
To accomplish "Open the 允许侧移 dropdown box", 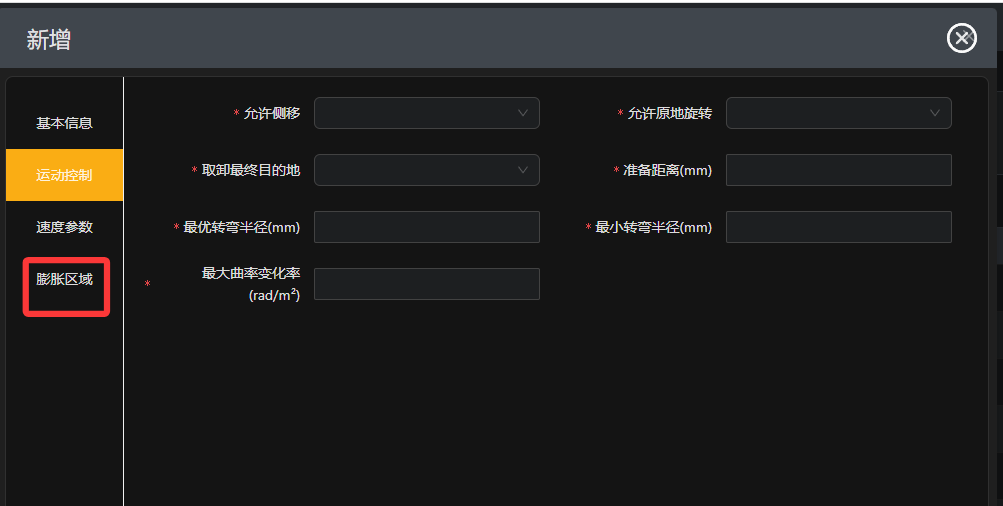I will 427,113.
